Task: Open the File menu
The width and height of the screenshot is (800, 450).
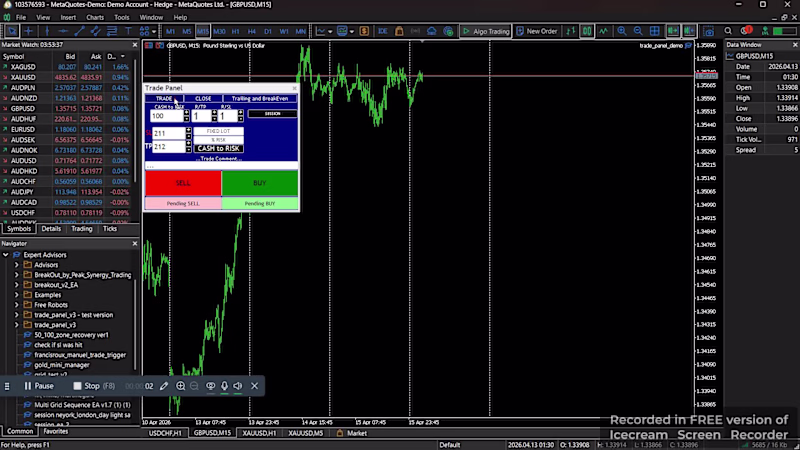Action: tap(21, 17)
